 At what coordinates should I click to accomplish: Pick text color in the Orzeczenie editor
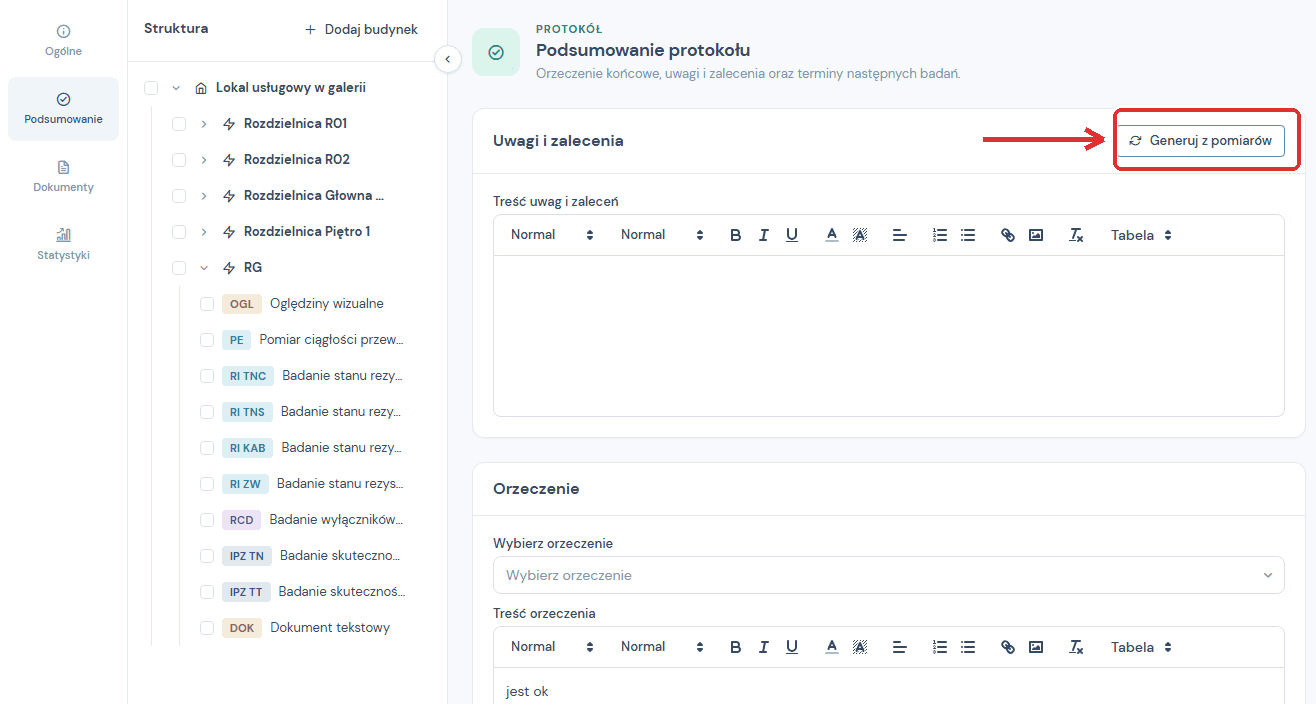[x=832, y=647]
